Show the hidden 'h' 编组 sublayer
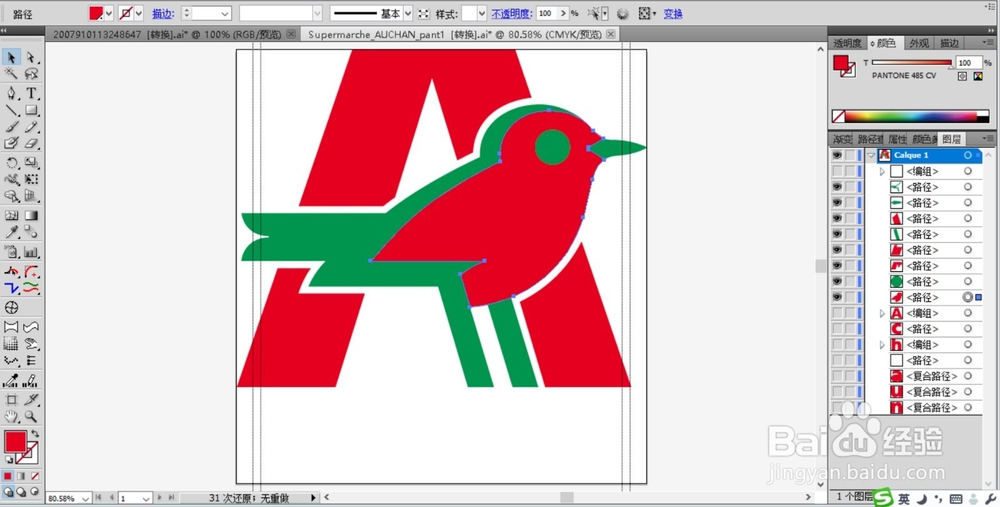The image size is (1000, 507). (x=837, y=344)
